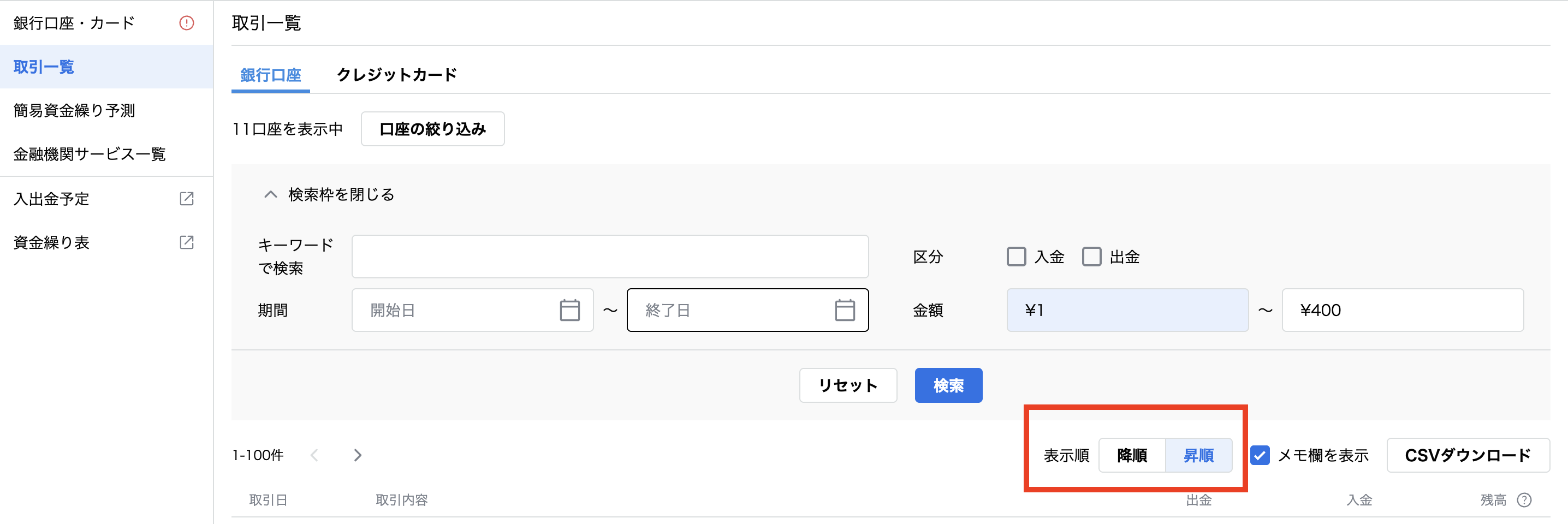Click the 終了日 date field
Image resolution: width=1568 pixels, height=524 pixels.
coord(747,310)
